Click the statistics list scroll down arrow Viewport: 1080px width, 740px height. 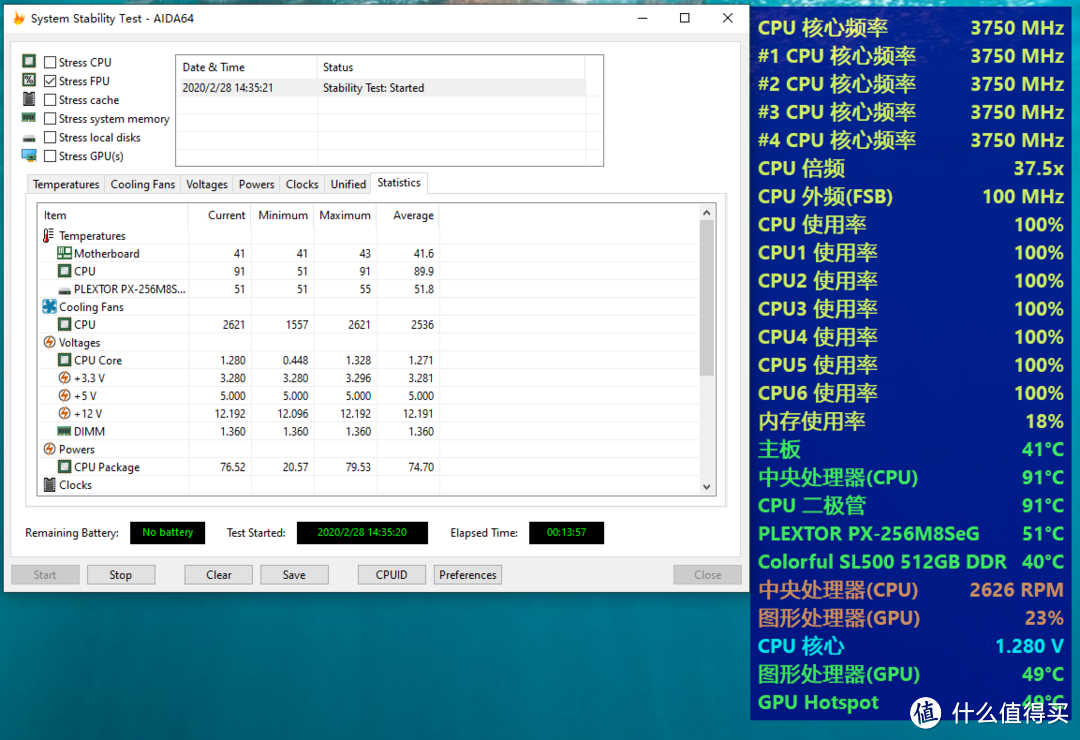707,486
